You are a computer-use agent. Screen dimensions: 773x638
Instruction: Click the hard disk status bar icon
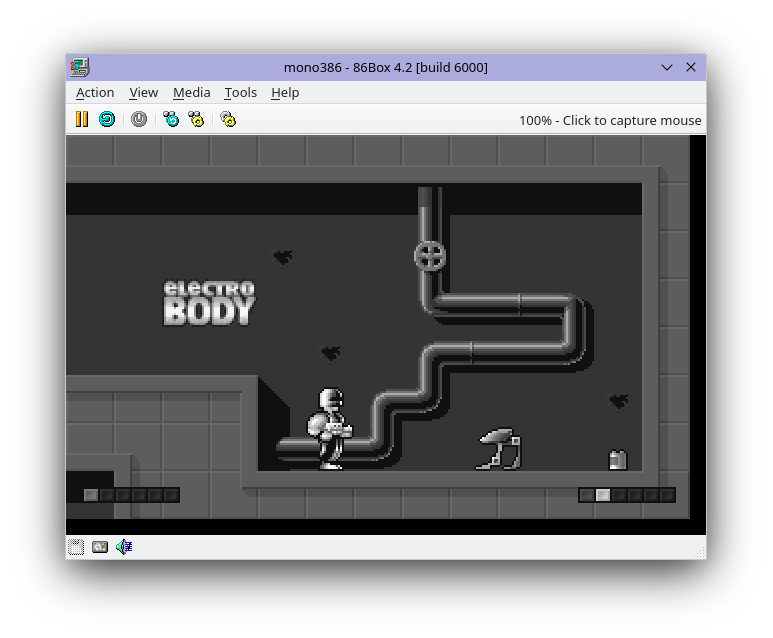(x=100, y=547)
